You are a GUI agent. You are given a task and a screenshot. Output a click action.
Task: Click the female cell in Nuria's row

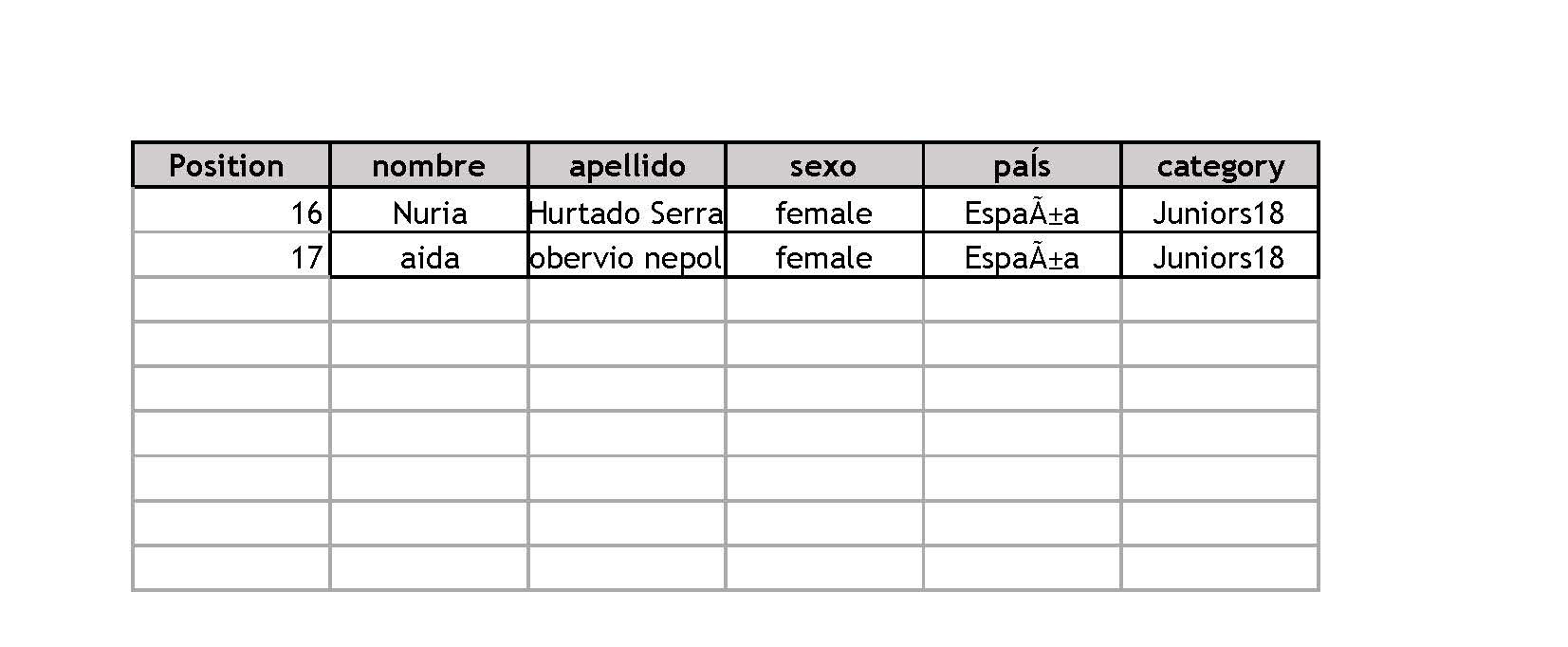coord(824,211)
